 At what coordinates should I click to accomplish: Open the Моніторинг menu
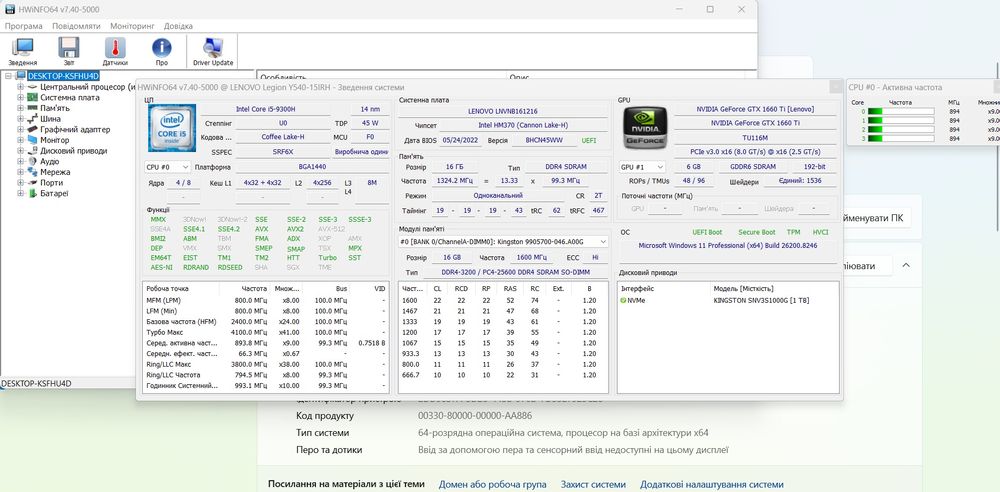(132, 26)
